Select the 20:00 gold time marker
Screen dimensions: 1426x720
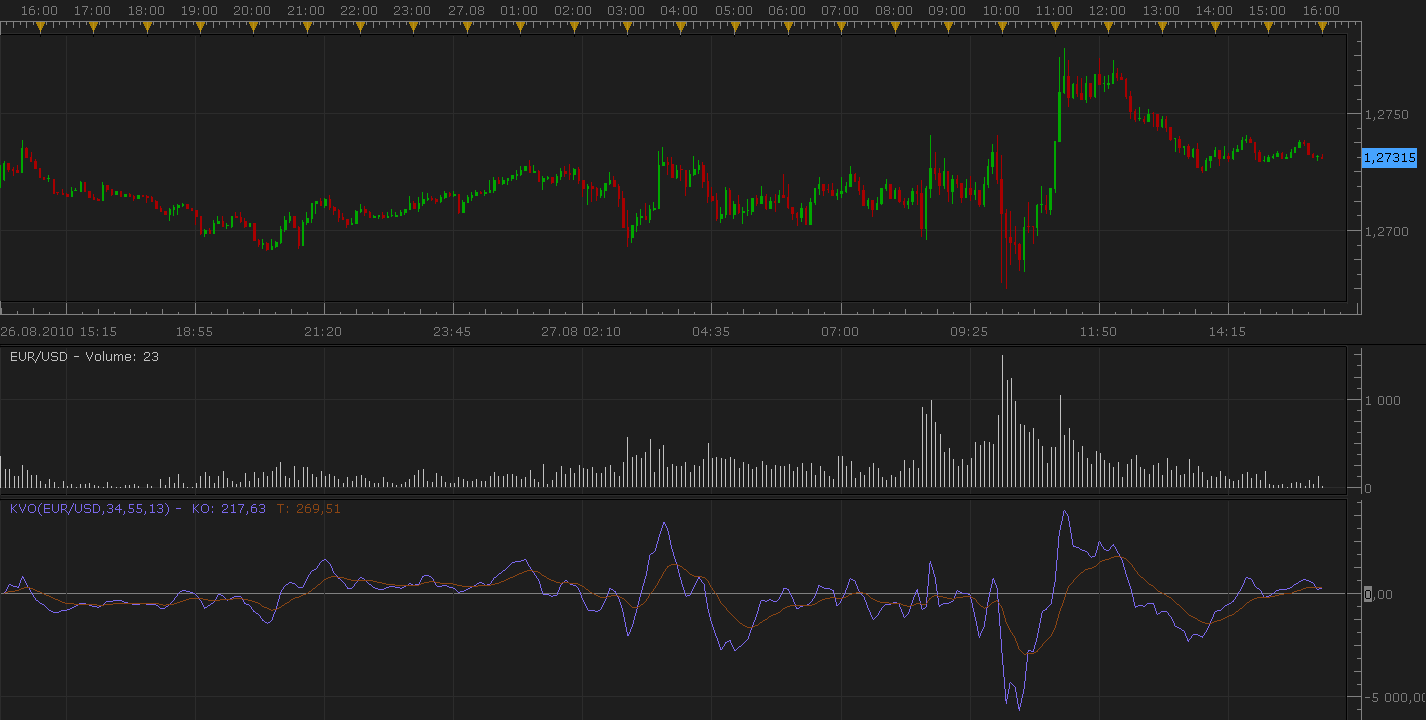coord(252,28)
